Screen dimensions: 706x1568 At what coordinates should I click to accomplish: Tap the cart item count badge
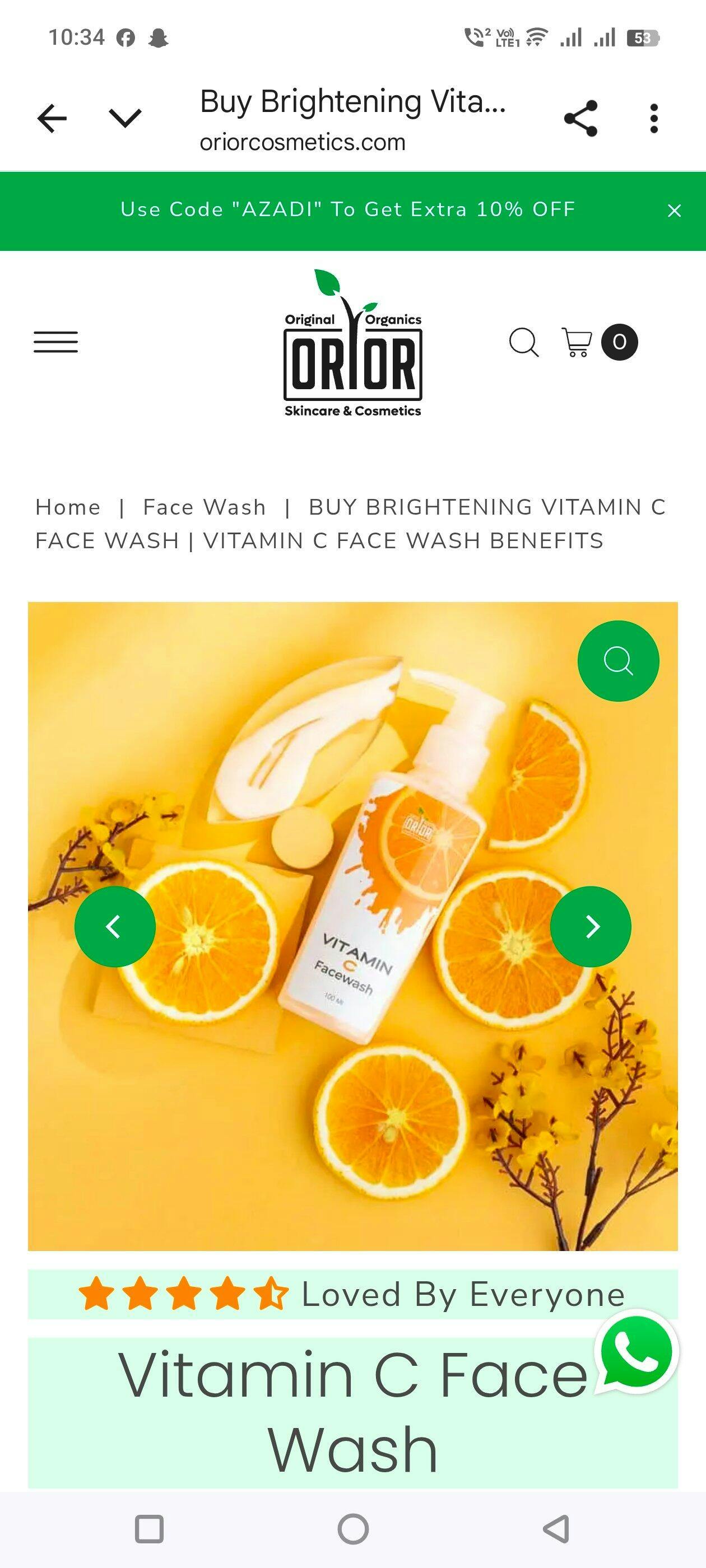(620, 342)
